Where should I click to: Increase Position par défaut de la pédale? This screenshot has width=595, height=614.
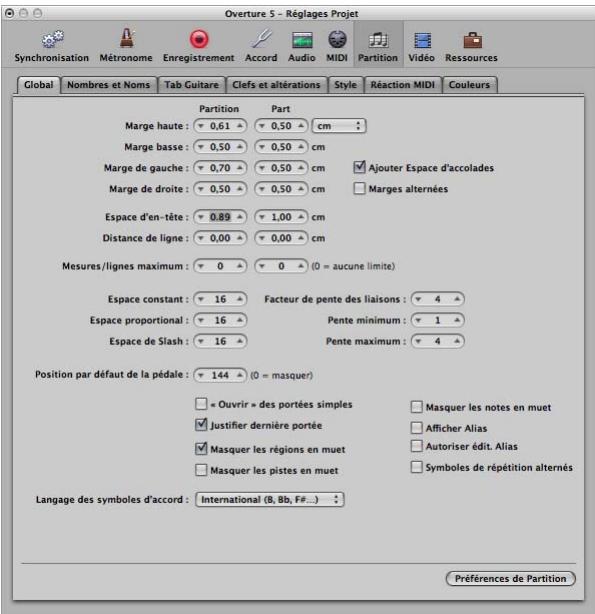tap(240, 375)
